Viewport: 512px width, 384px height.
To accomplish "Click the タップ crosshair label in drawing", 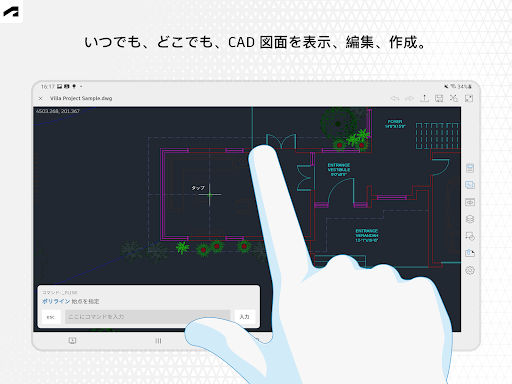I will click(x=198, y=188).
